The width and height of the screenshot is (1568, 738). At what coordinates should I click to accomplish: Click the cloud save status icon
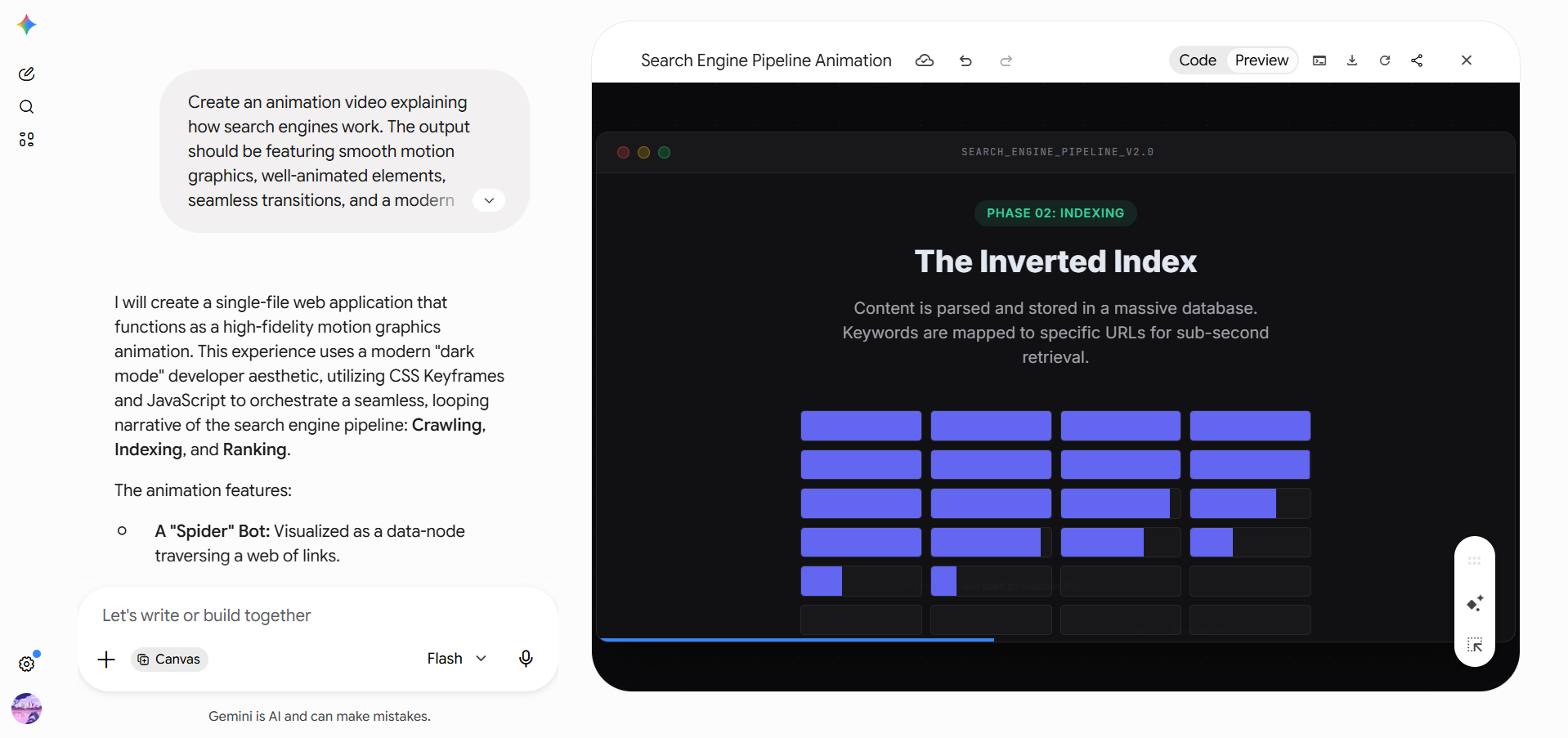click(x=925, y=60)
